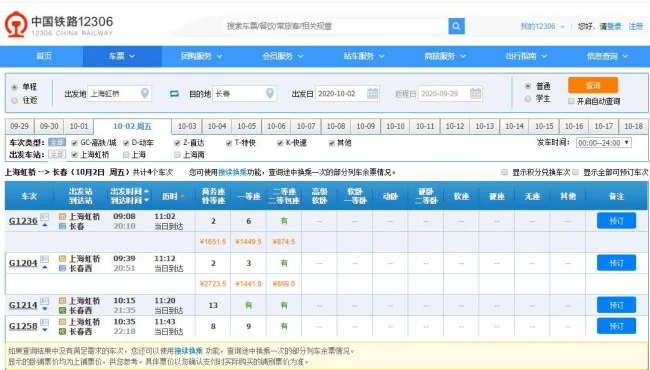Expand the 会员服务 navigation menu
Image resolution: width=650 pixels, height=370 pixels.
[283, 56]
